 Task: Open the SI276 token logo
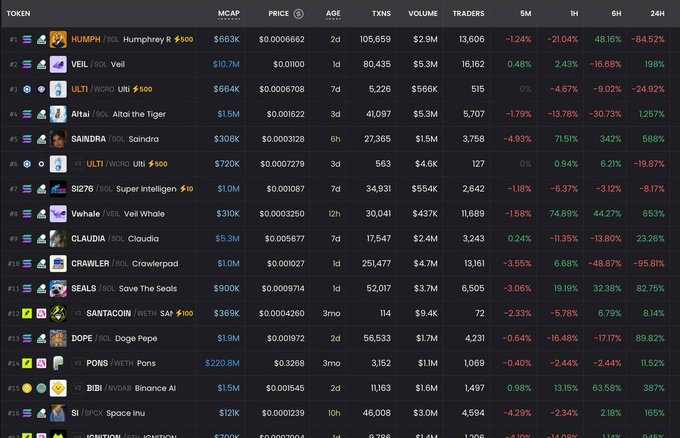point(58,189)
